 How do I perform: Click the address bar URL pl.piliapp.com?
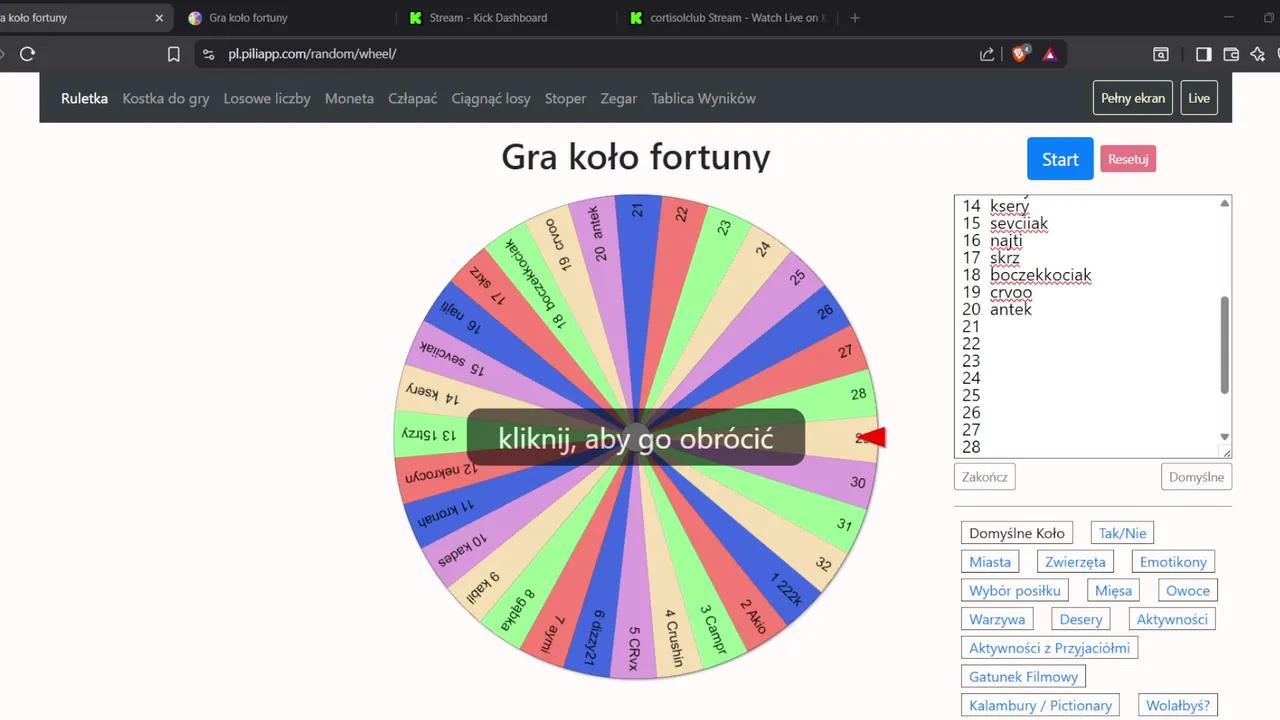tap(312, 54)
